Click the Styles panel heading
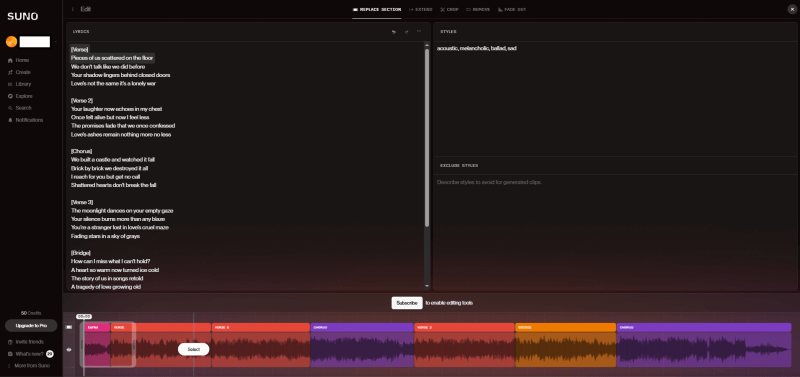Image resolution: width=800 pixels, height=377 pixels. tap(448, 32)
